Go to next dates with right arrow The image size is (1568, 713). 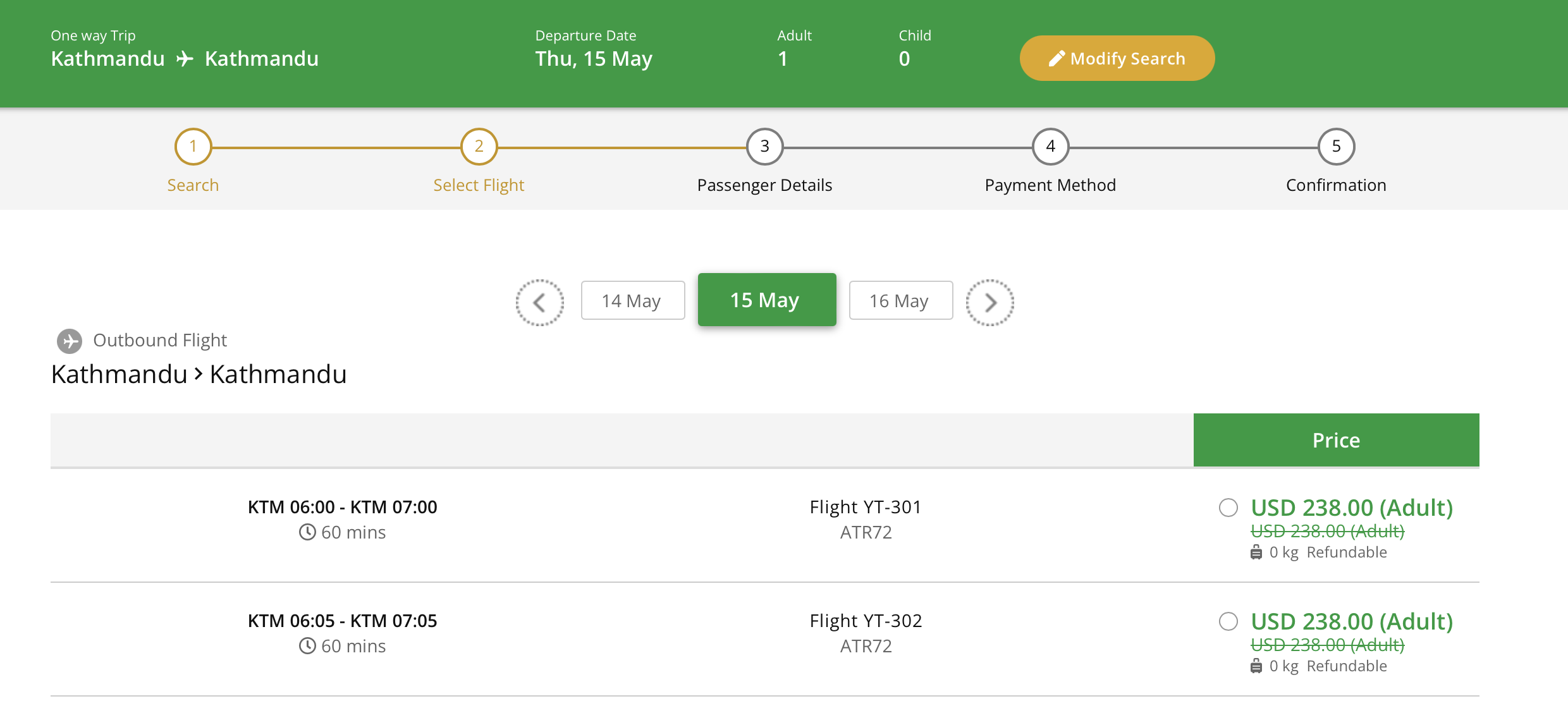(990, 303)
